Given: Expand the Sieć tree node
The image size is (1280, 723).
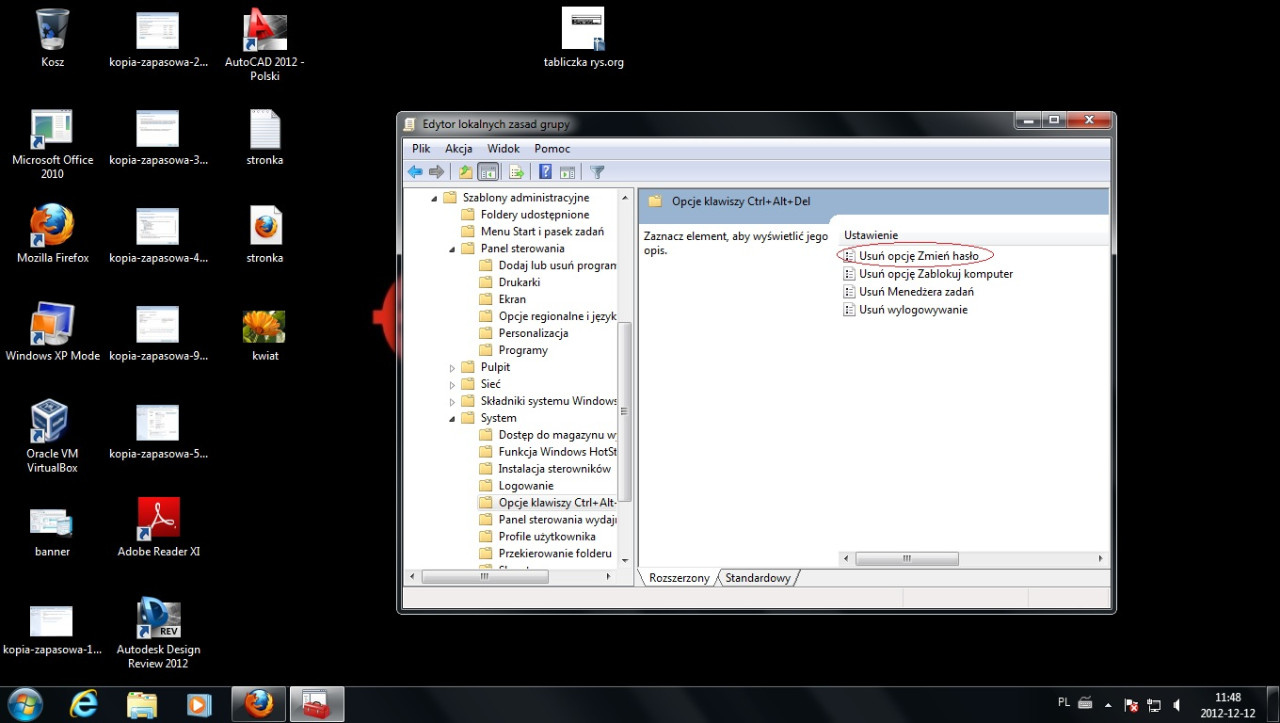Looking at the screenshot, I should [452, 385].
